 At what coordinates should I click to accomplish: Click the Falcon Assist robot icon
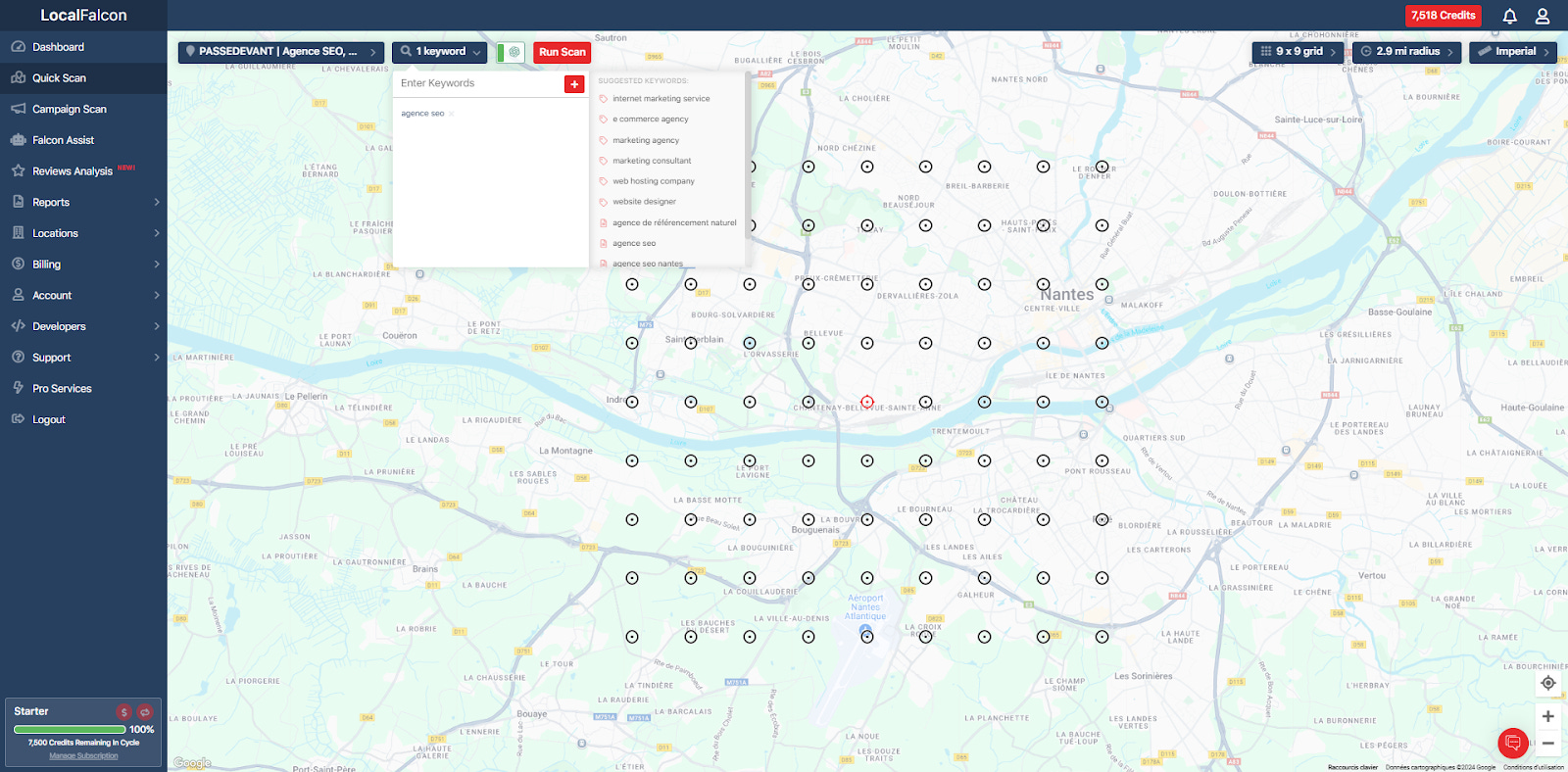click(18, 140)
